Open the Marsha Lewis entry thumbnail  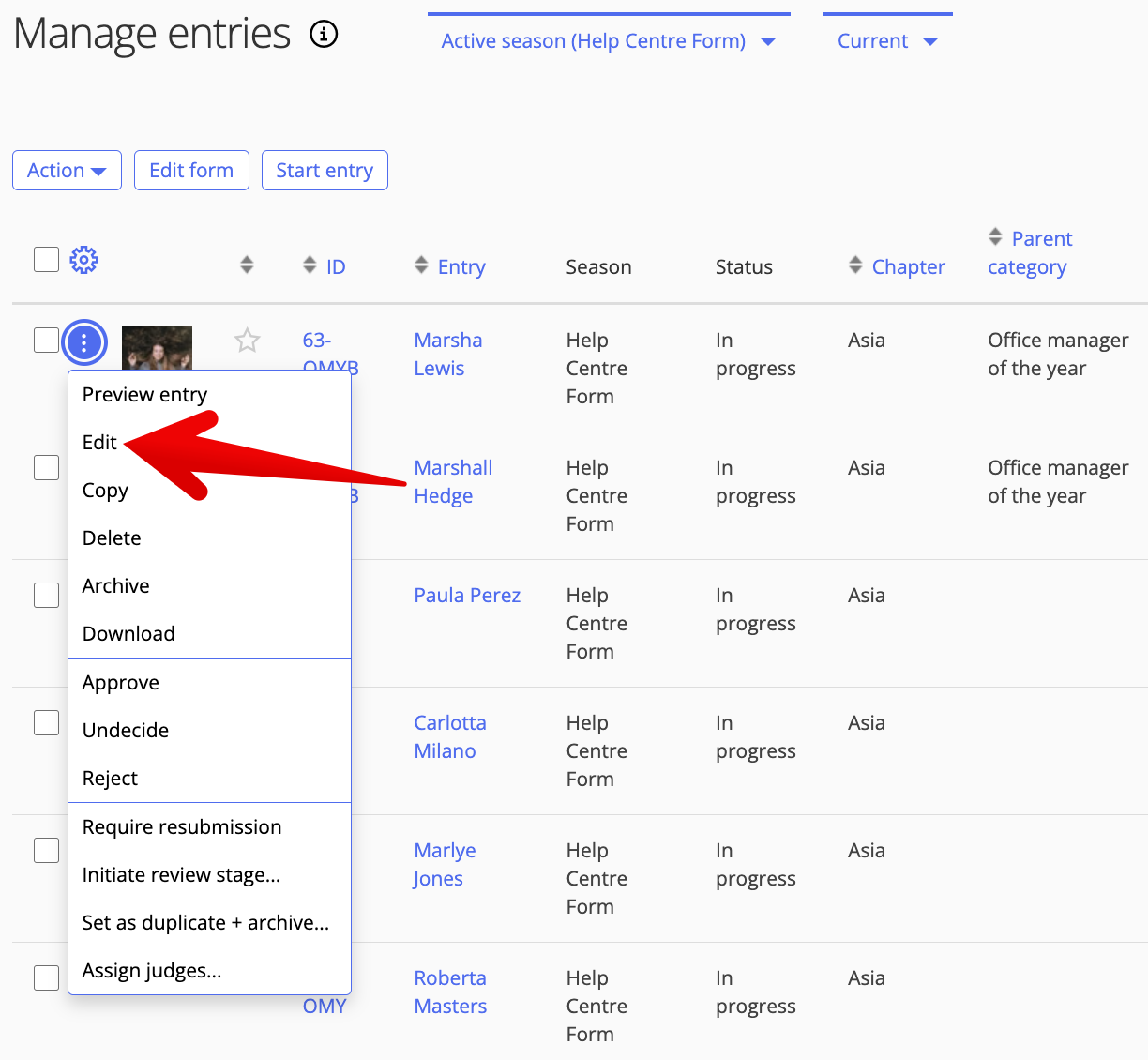(157, 348)
